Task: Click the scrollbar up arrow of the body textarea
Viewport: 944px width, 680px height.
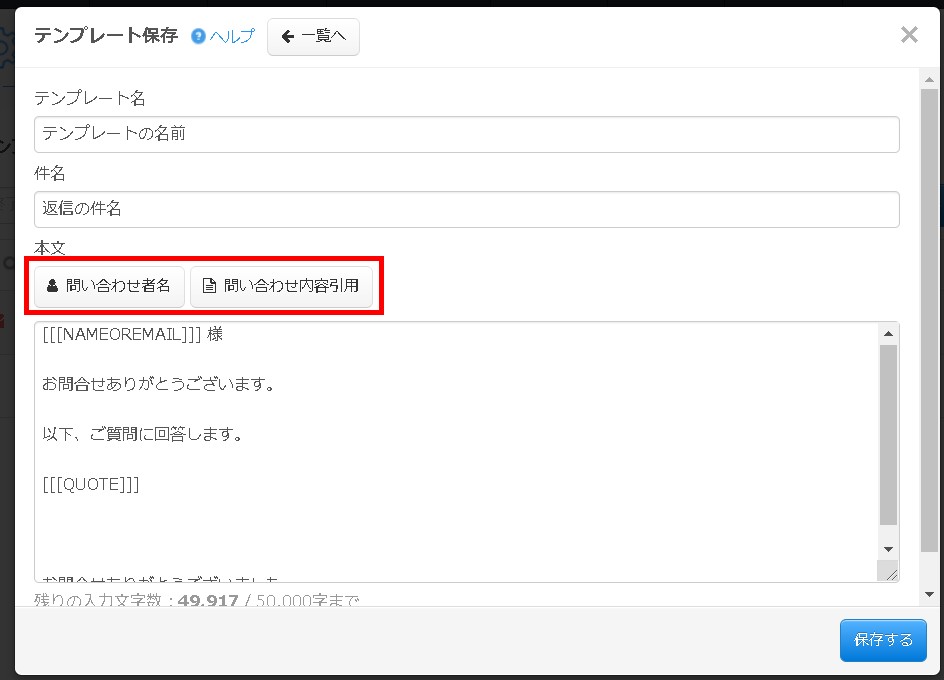Action: point(887,334)
